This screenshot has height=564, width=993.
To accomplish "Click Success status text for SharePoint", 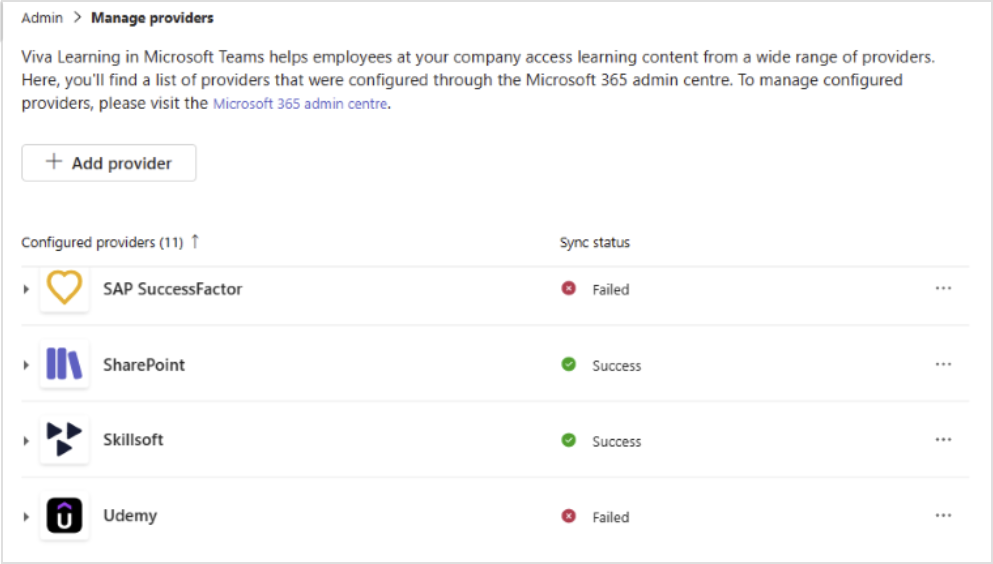I will point(616,365).
